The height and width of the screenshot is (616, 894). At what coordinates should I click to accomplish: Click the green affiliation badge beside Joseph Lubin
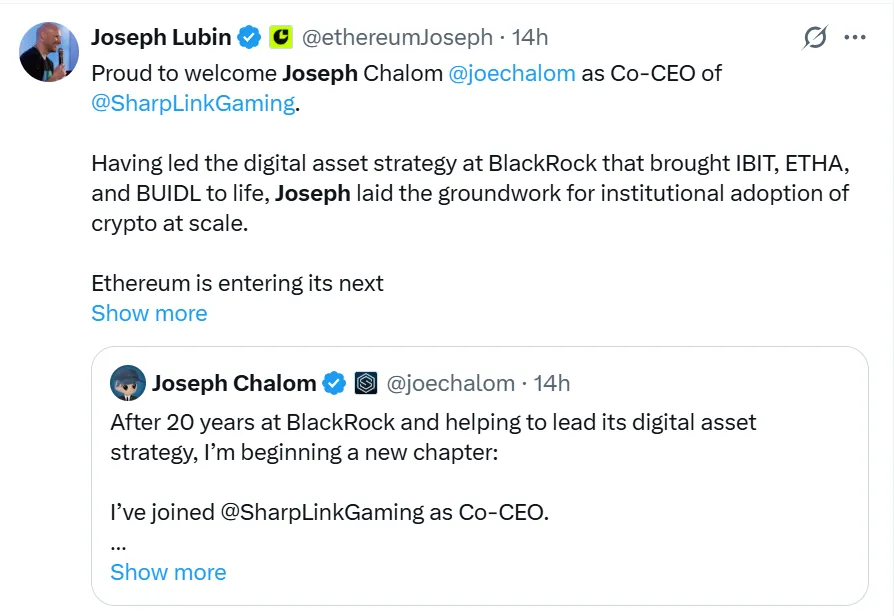point(281,38)
